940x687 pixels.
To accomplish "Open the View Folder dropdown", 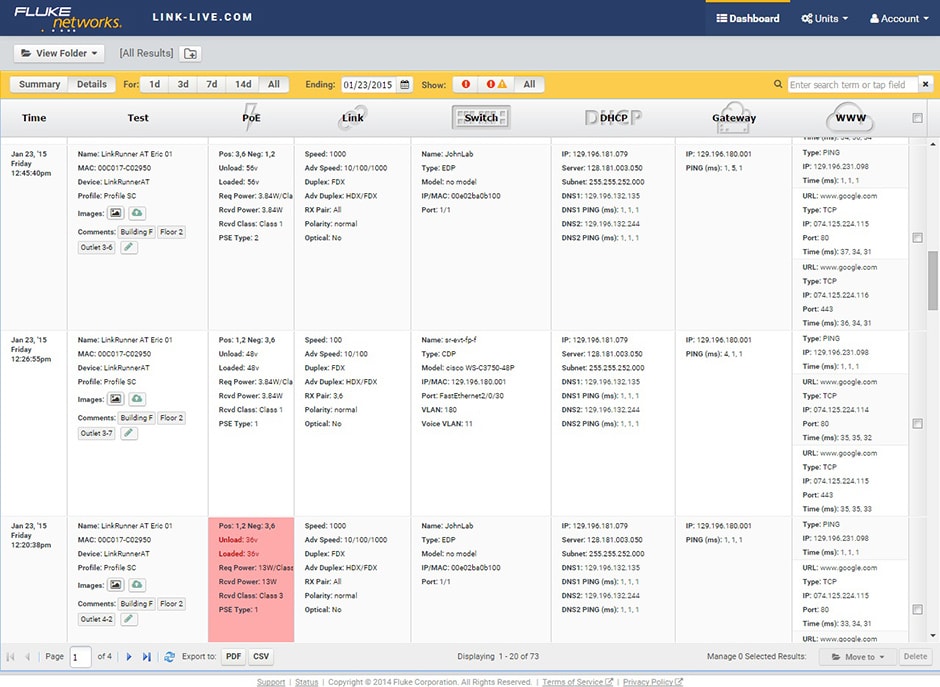I will click(58, 52).
